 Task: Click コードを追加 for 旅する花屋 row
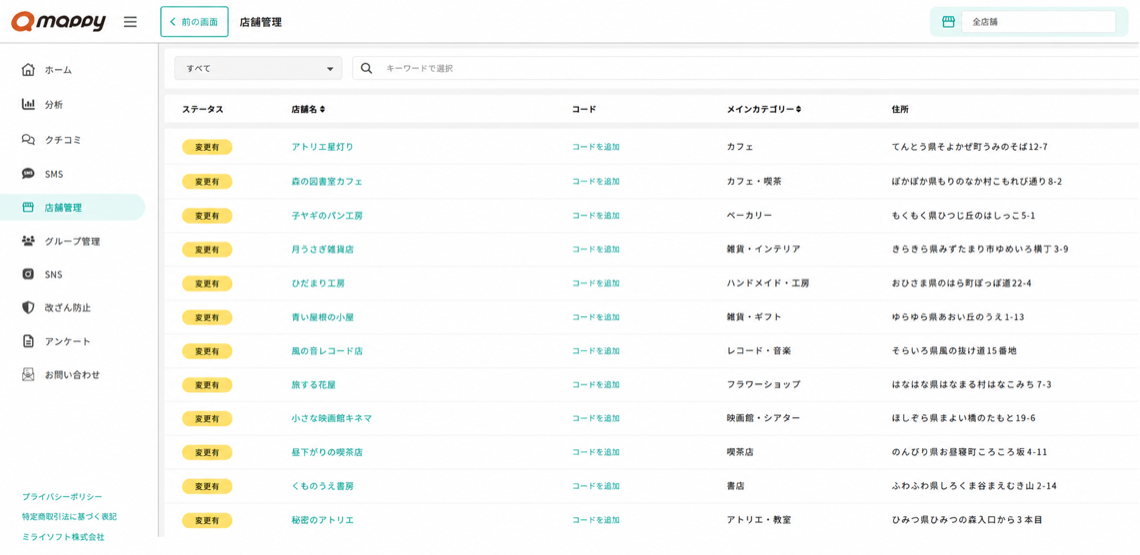pos(595,384)
